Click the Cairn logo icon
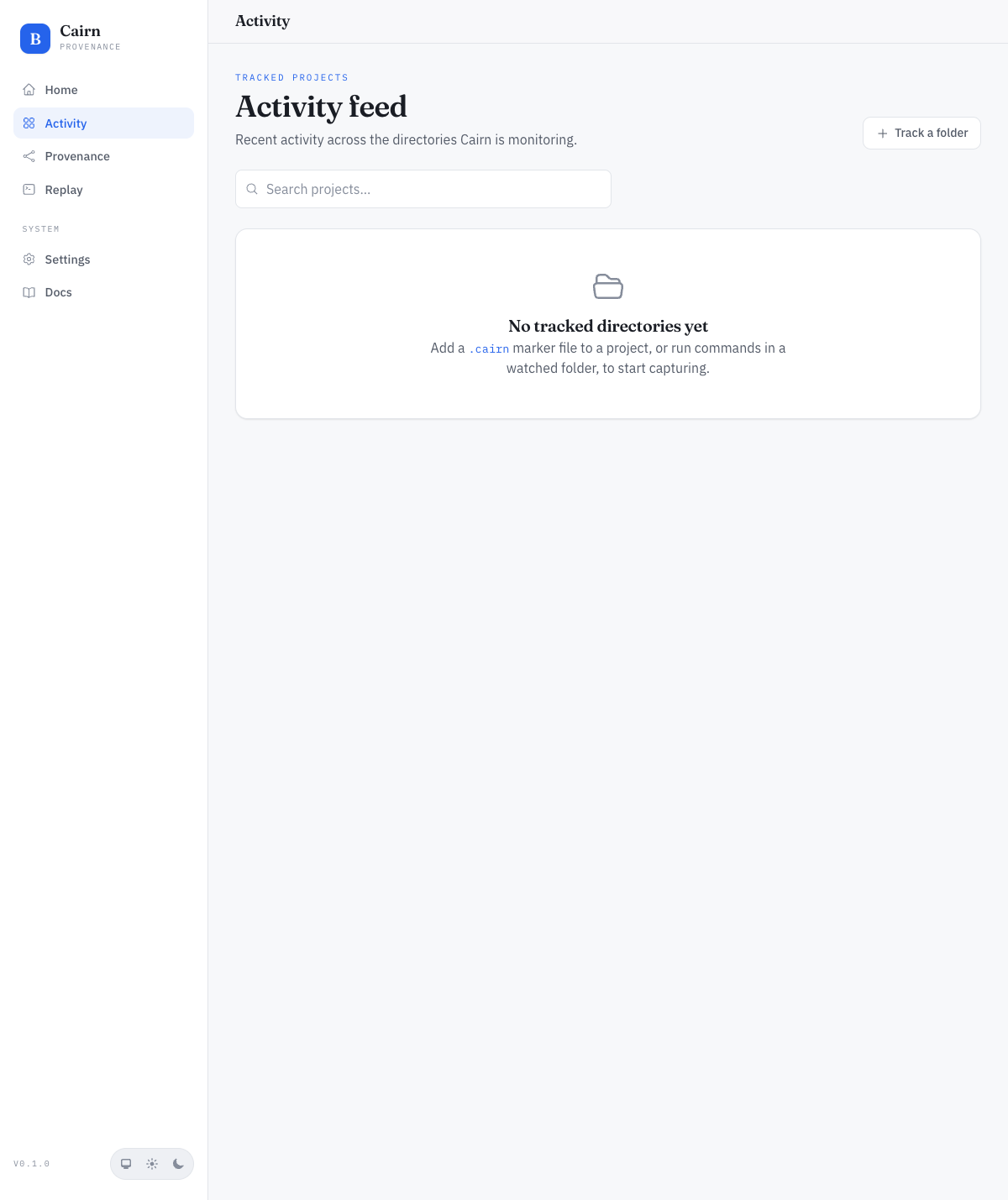The width and height of the screenshot is (1008, 1200). click(x=35, y=39)
